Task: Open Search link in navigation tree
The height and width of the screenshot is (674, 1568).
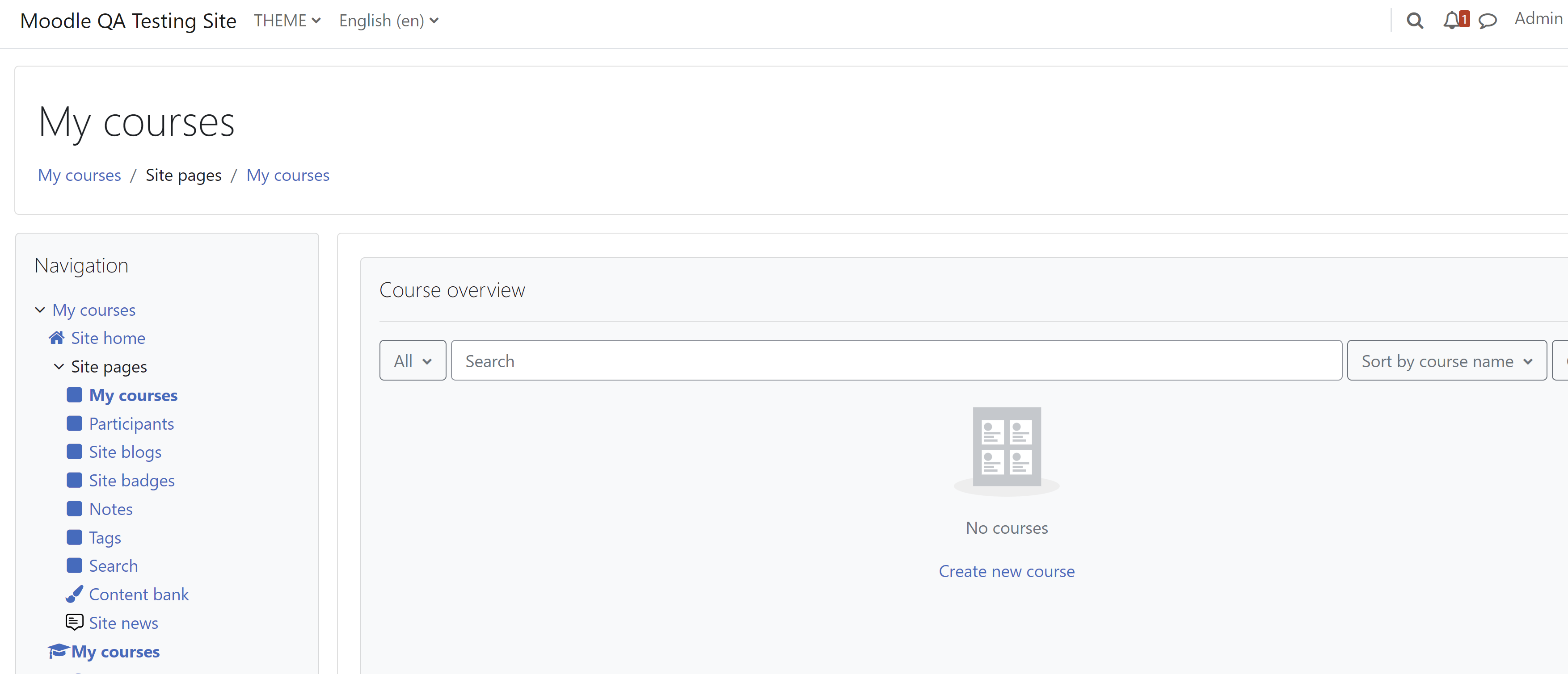Action: [x=113, y=566]
